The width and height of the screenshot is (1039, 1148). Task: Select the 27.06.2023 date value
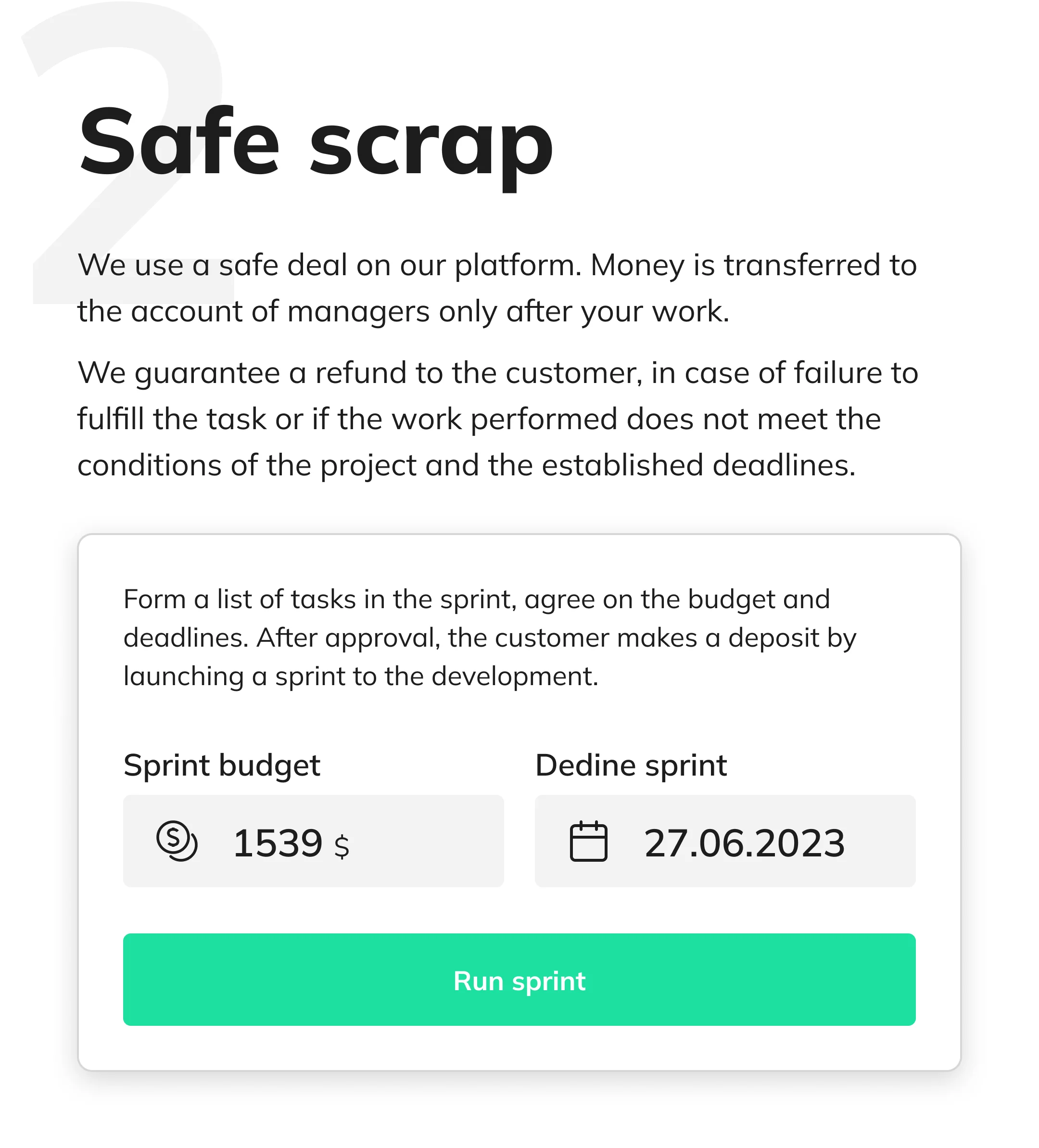click(744, 843)
